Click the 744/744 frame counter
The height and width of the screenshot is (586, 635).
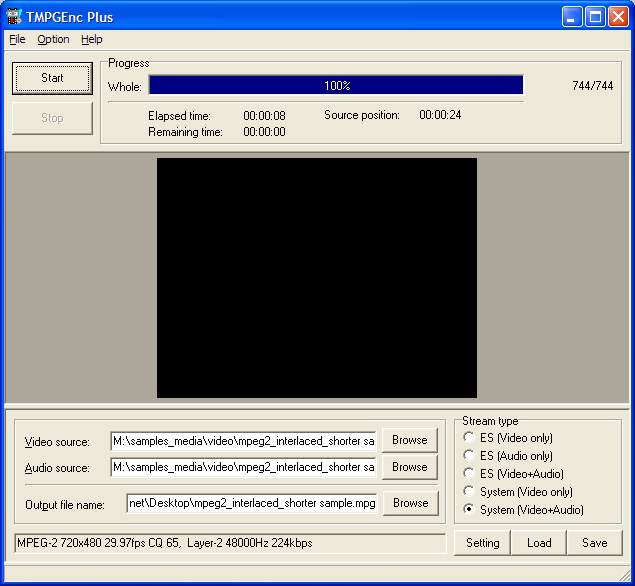592,86
